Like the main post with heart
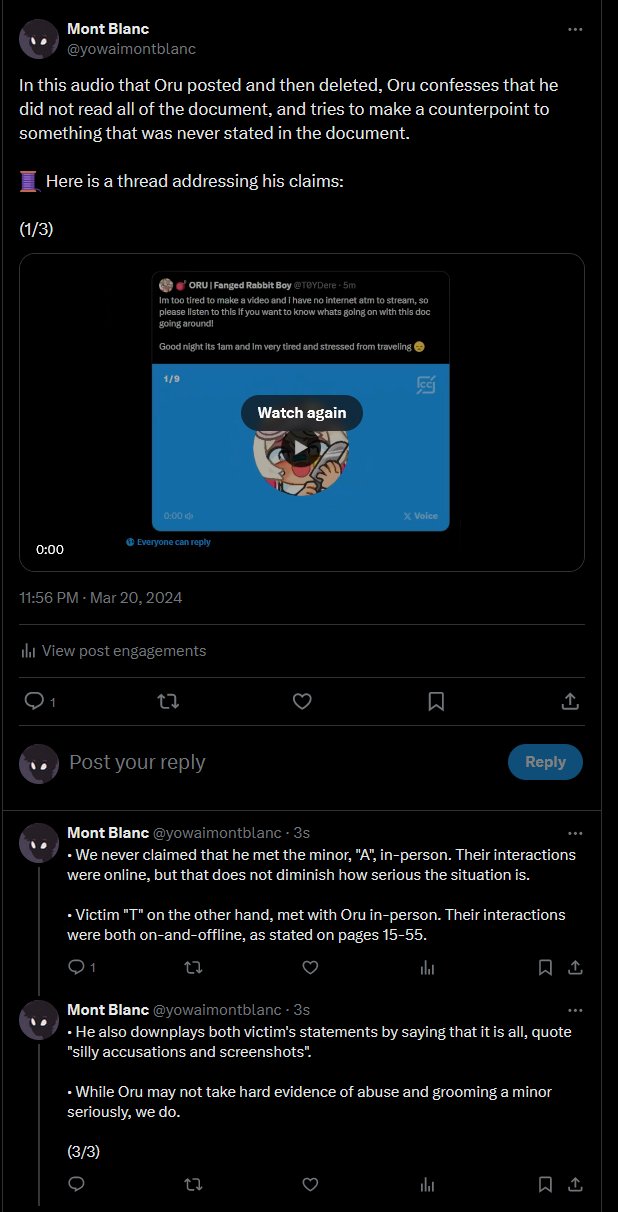This screenshot has height=1212, width=618. pos(302,702)
